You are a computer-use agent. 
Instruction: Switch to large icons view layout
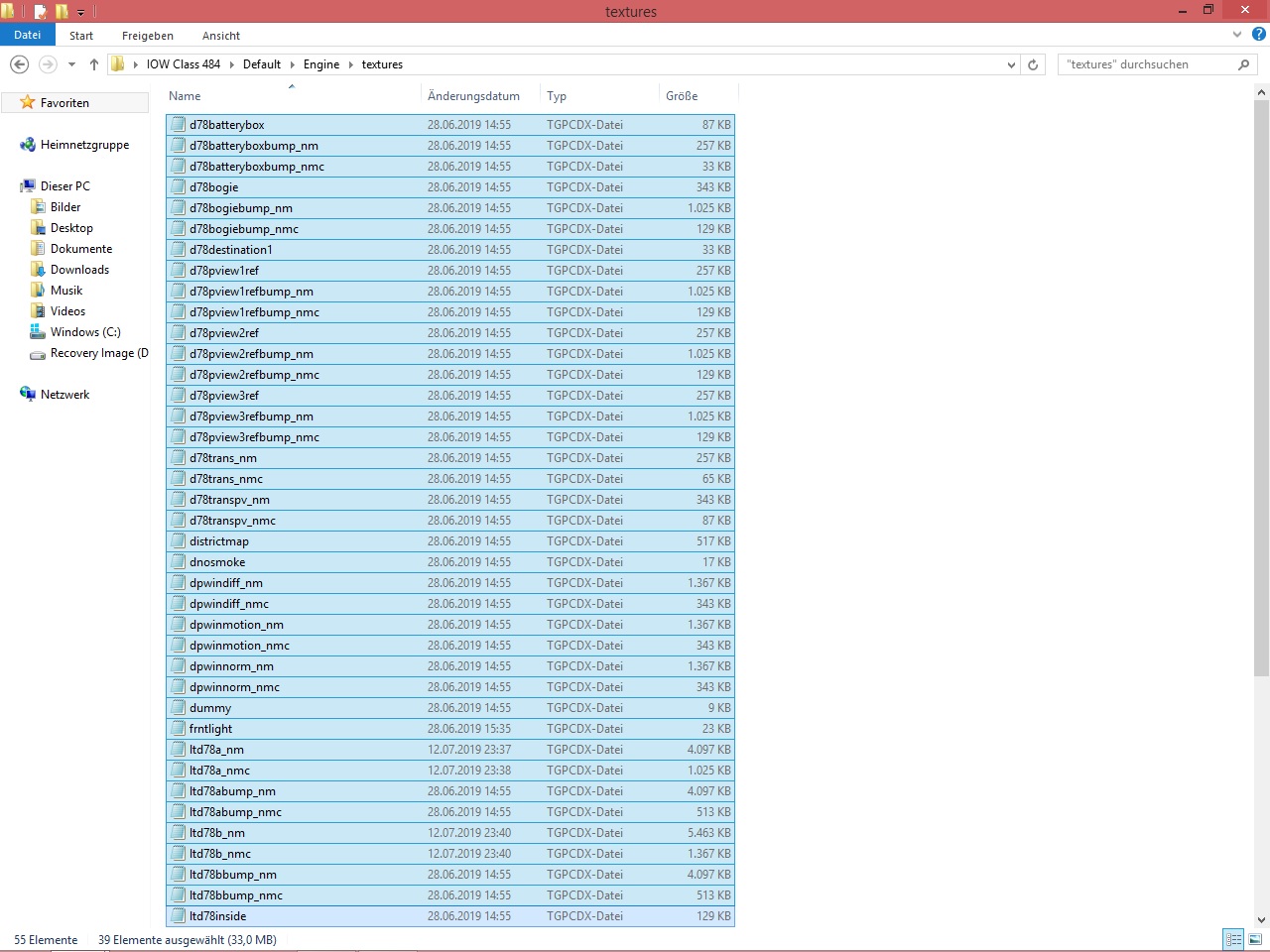pos(1255,939)
